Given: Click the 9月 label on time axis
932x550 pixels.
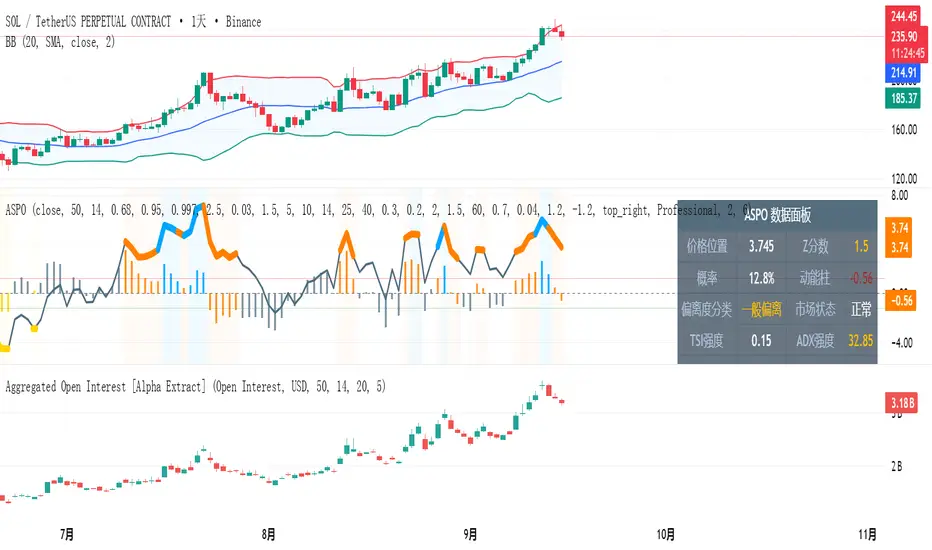Looking at the screenshot, I should tap(470, 535).
